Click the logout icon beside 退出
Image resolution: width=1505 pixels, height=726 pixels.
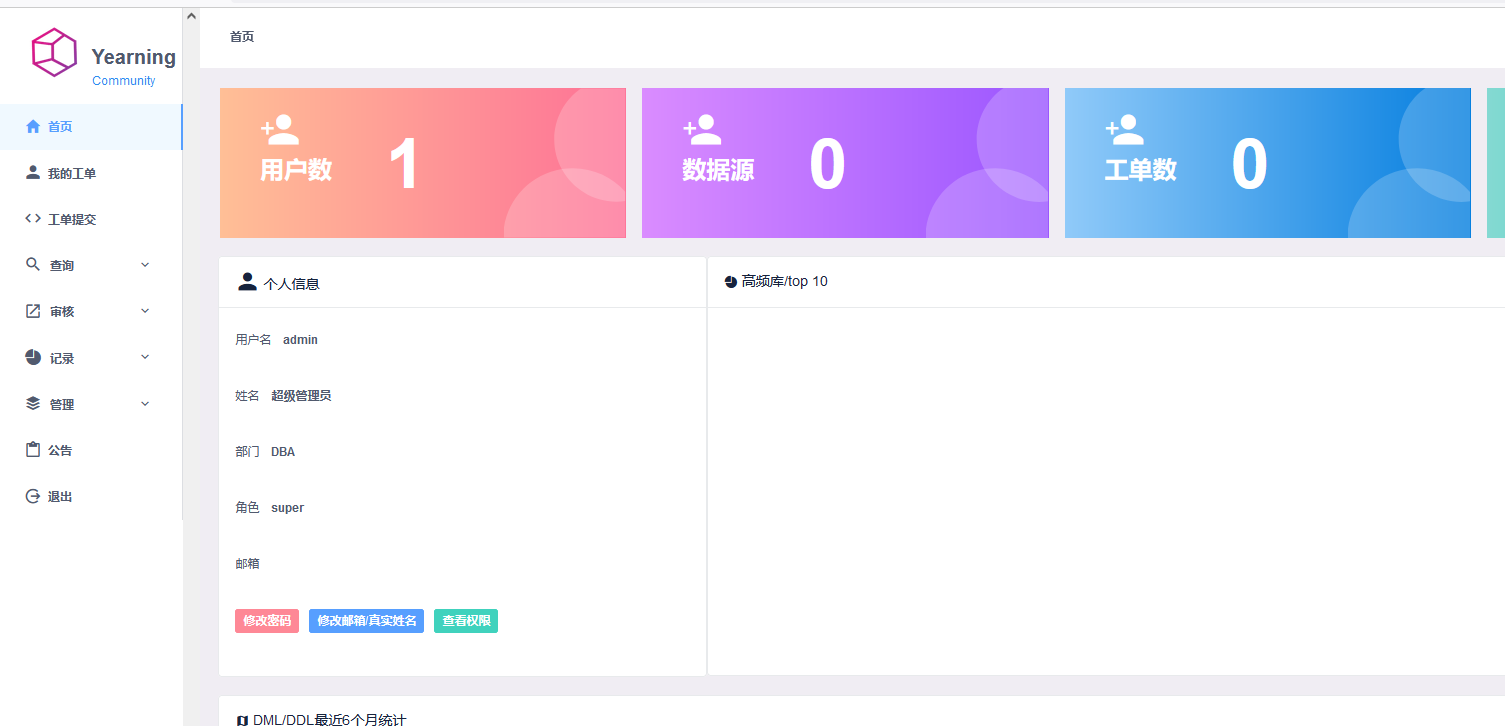(x=33, y=496)
